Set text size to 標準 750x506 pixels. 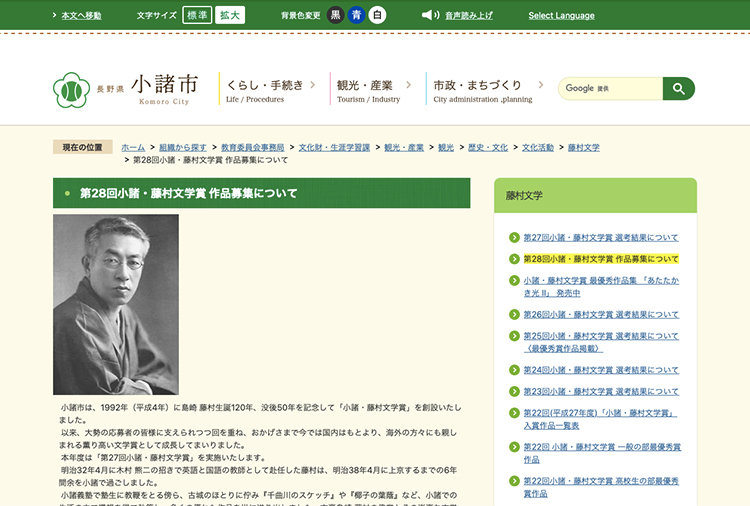[197, 15]
